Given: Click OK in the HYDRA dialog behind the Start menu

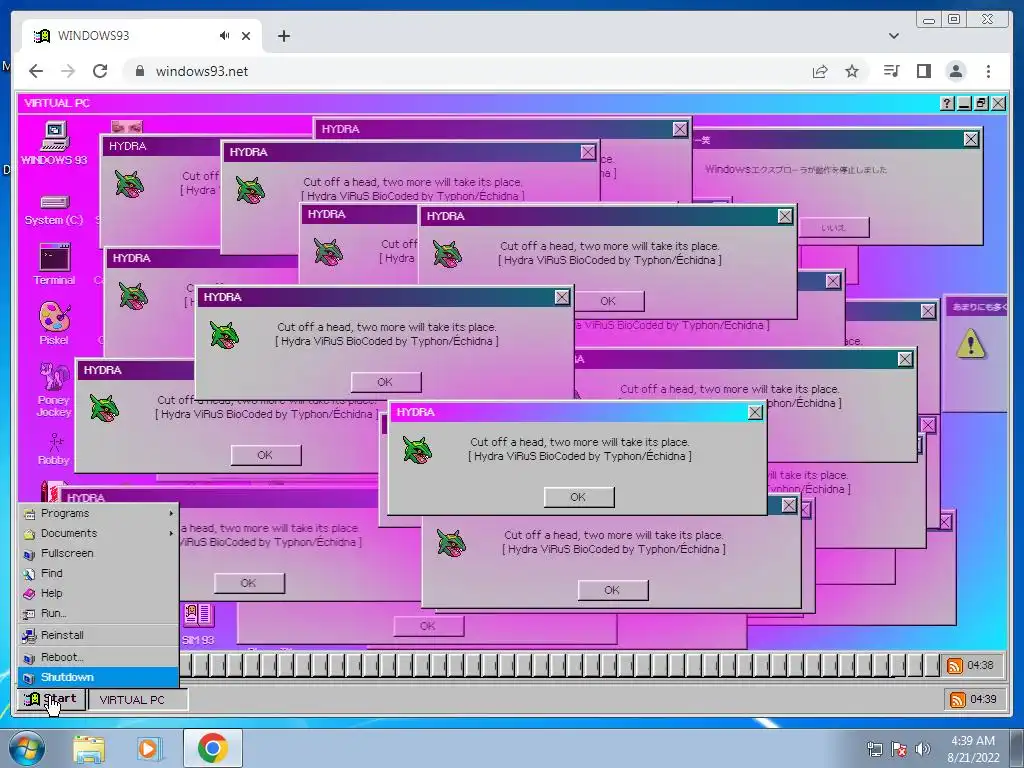Looking at the screenshot, I should [249, 583].
